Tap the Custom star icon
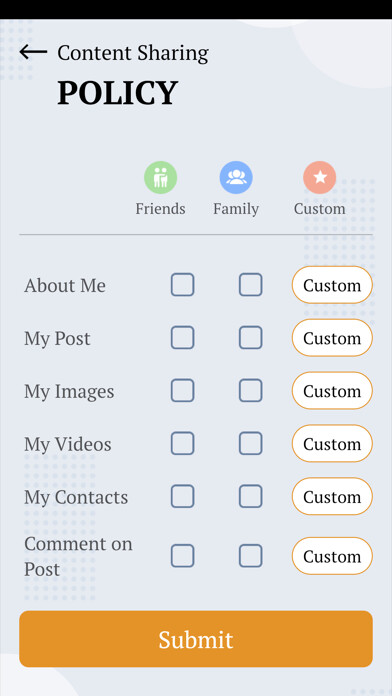The image size is (392, 696). coord(320,178)
